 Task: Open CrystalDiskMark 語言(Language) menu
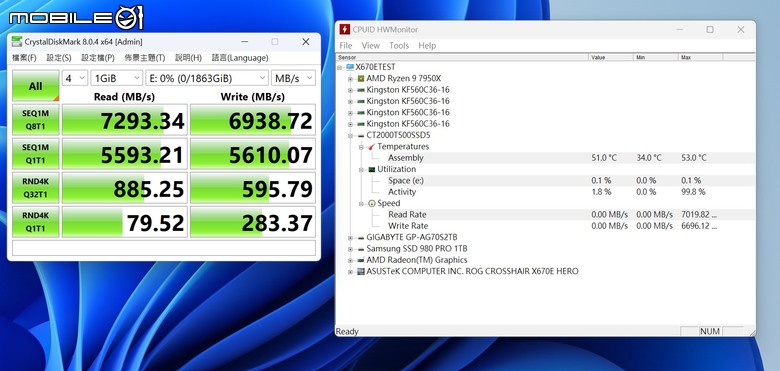coord(240,58)
